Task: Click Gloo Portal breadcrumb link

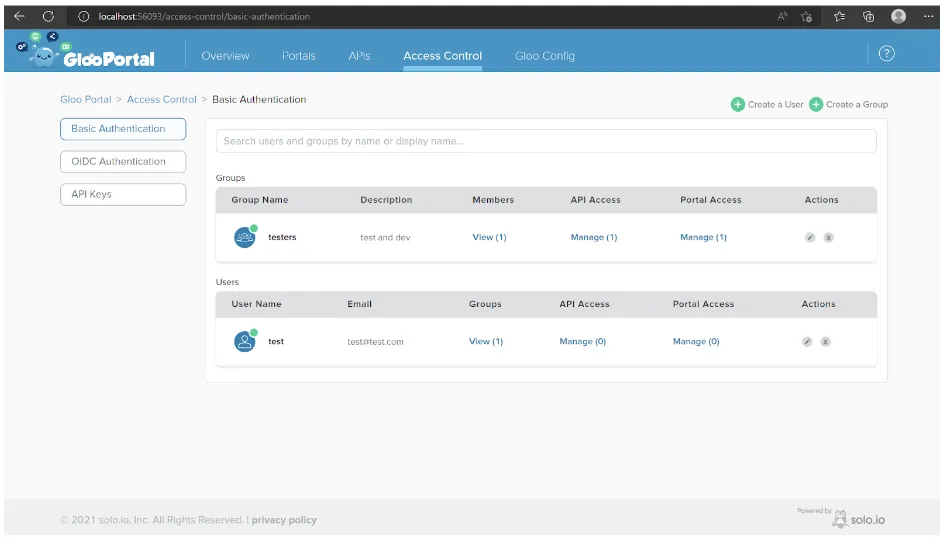Action: [x=85, y=99]
